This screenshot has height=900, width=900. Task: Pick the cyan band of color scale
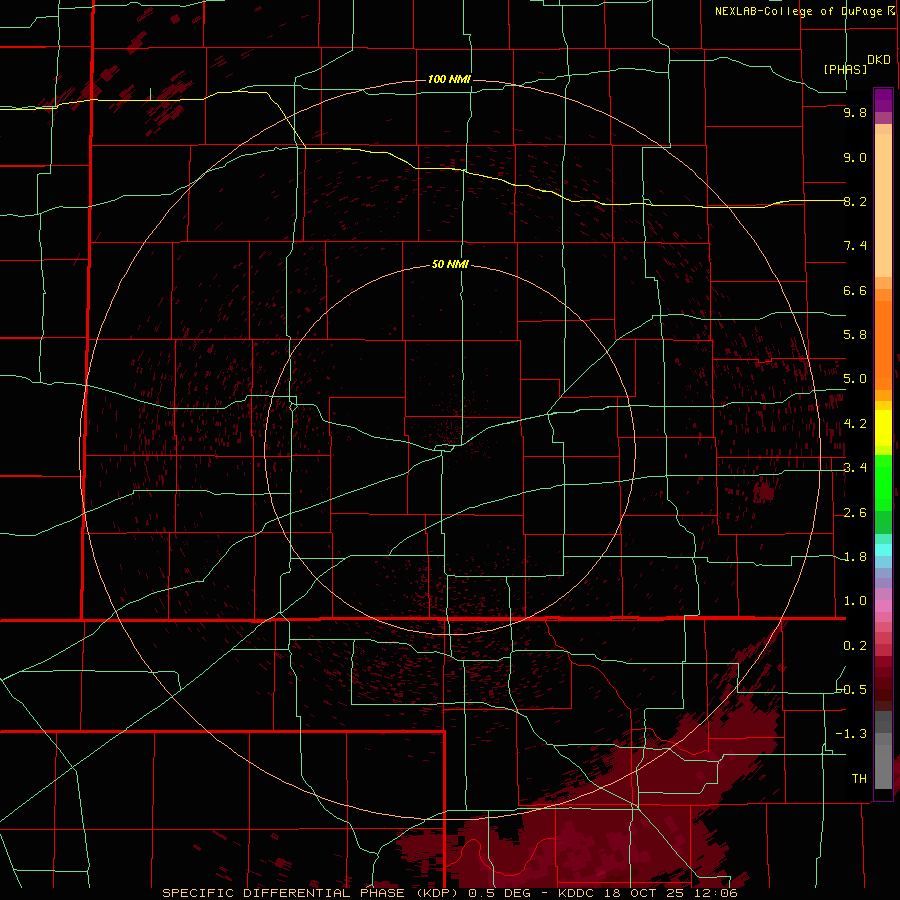pyautogui.click(x=883, y=550)
